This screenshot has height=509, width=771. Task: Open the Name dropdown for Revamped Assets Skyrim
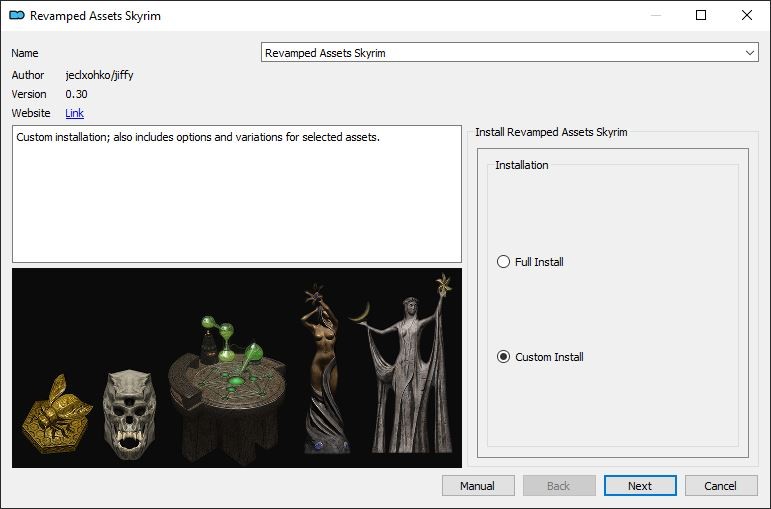click(x=509, y=53)
